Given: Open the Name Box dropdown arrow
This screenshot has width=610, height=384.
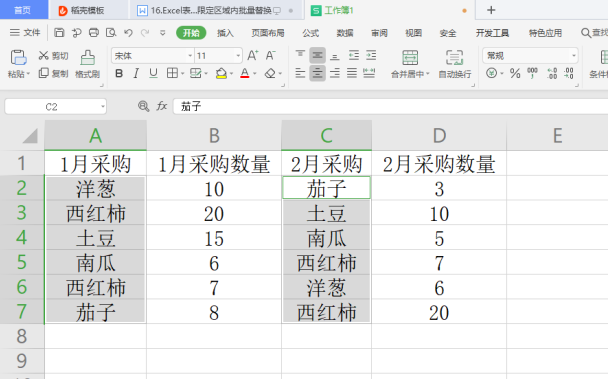Looking at the screenshot, I should 103,106.
